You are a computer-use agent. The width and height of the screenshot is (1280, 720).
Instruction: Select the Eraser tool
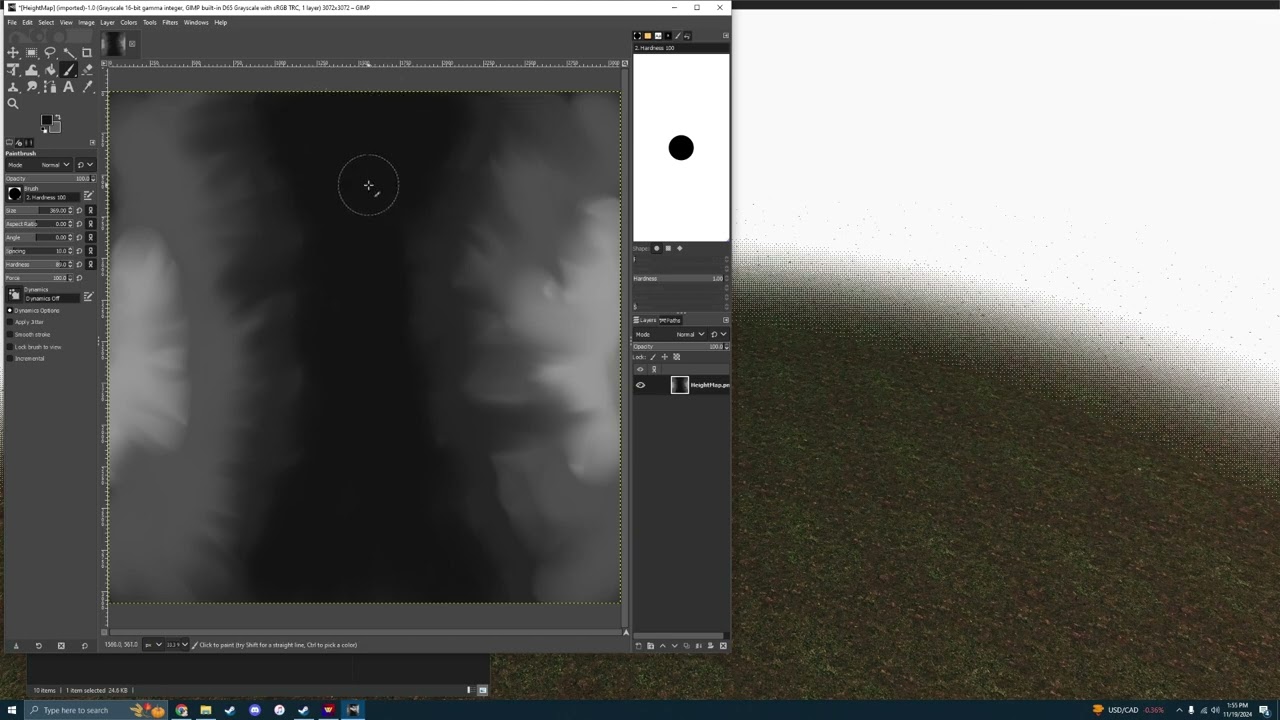coord(87,70)
